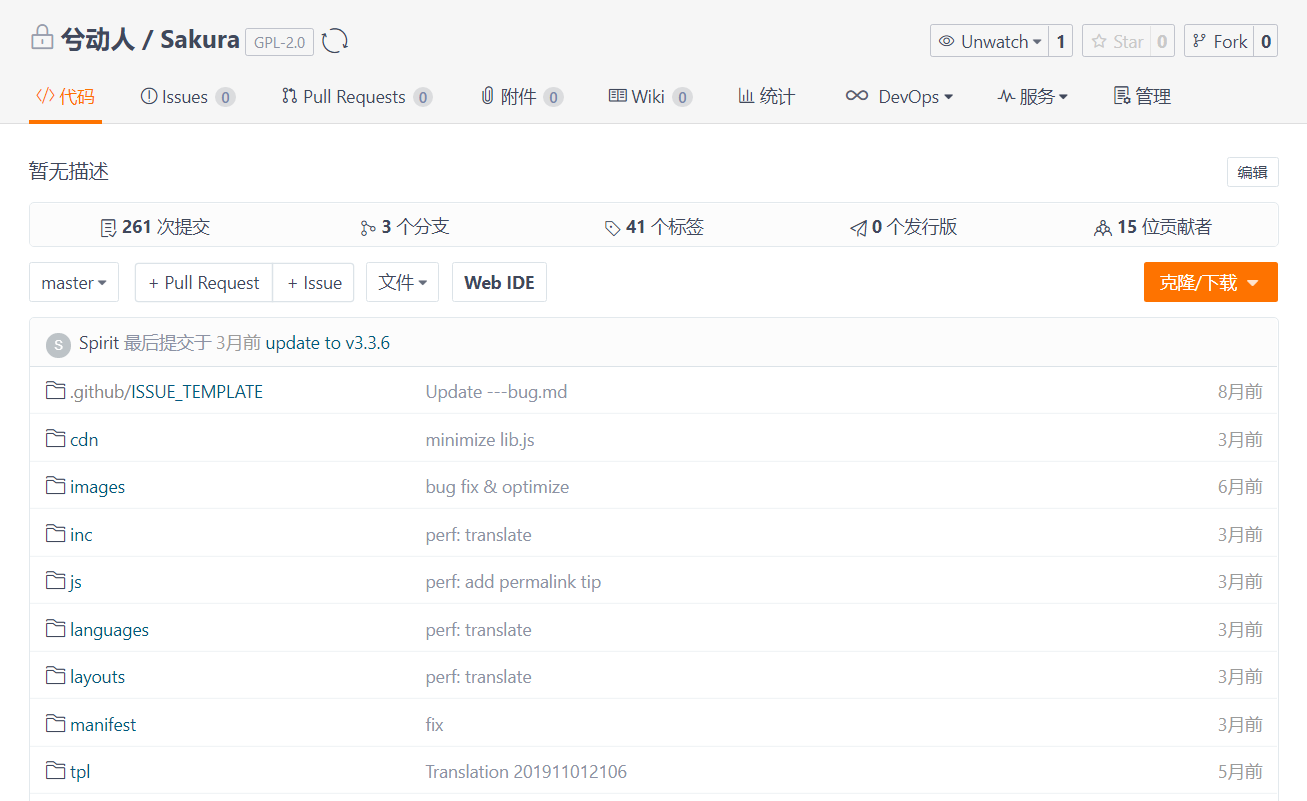Image resolution: width=1307 pixels, height=801 pixels.
Task: Click folder icon next to languages
Action: click(56, 629)
